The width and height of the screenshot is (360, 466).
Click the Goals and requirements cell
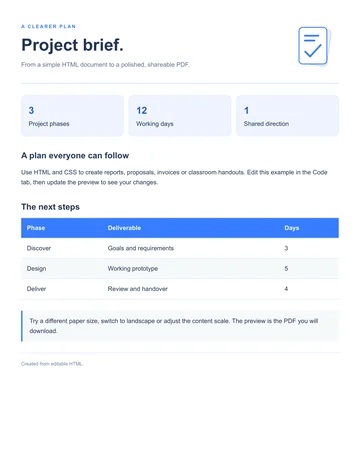pos(141,248)
